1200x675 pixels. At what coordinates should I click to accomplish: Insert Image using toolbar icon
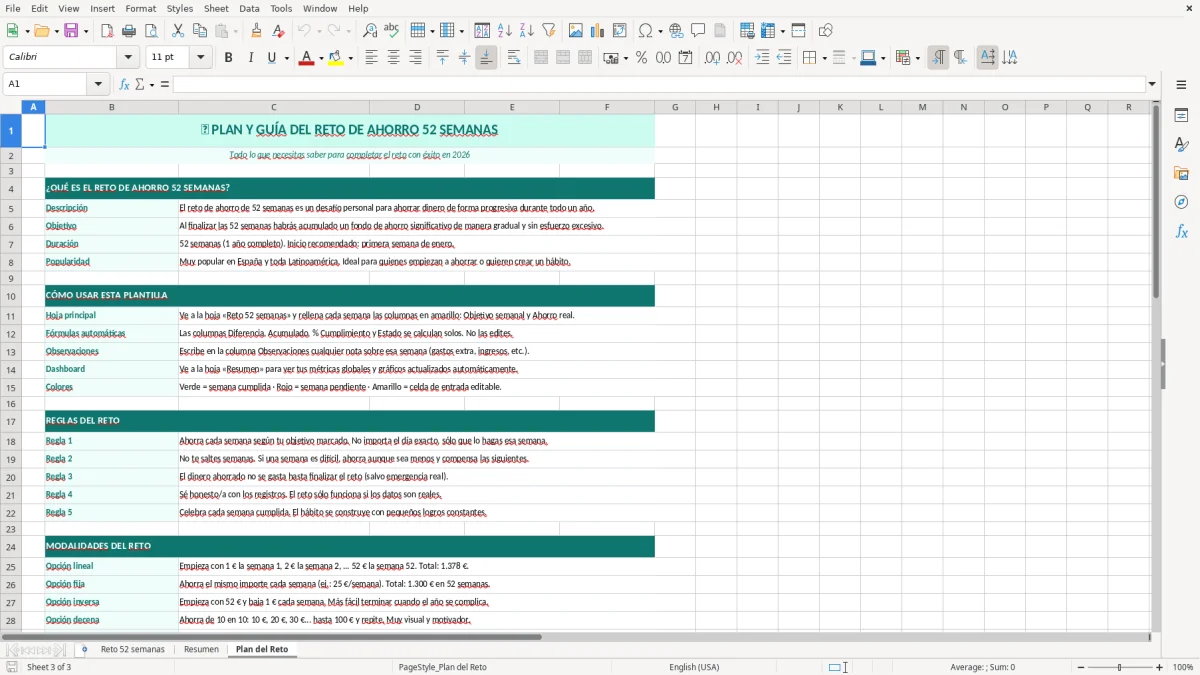pos(576,31)
